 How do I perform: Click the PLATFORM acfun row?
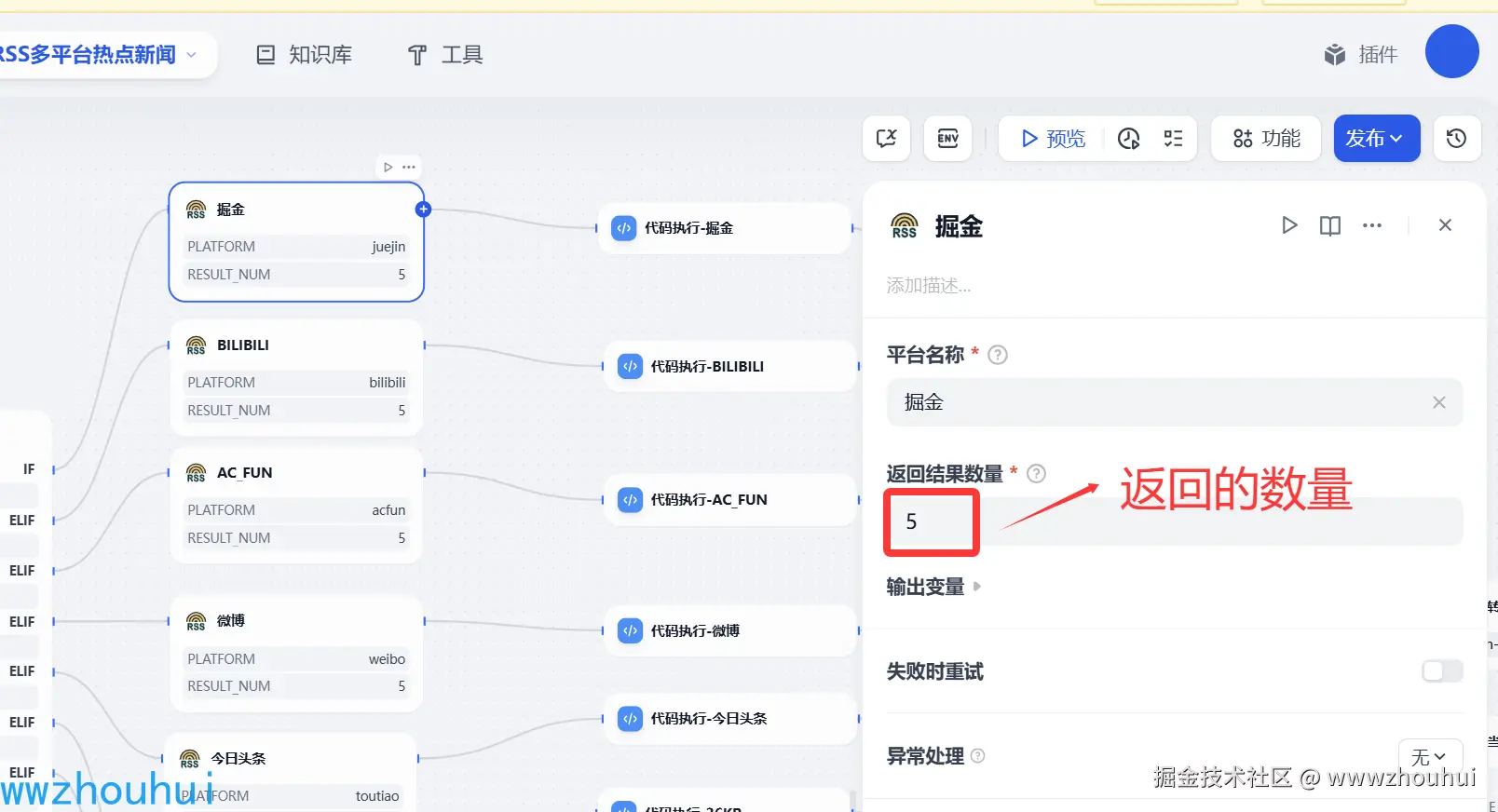296,510
